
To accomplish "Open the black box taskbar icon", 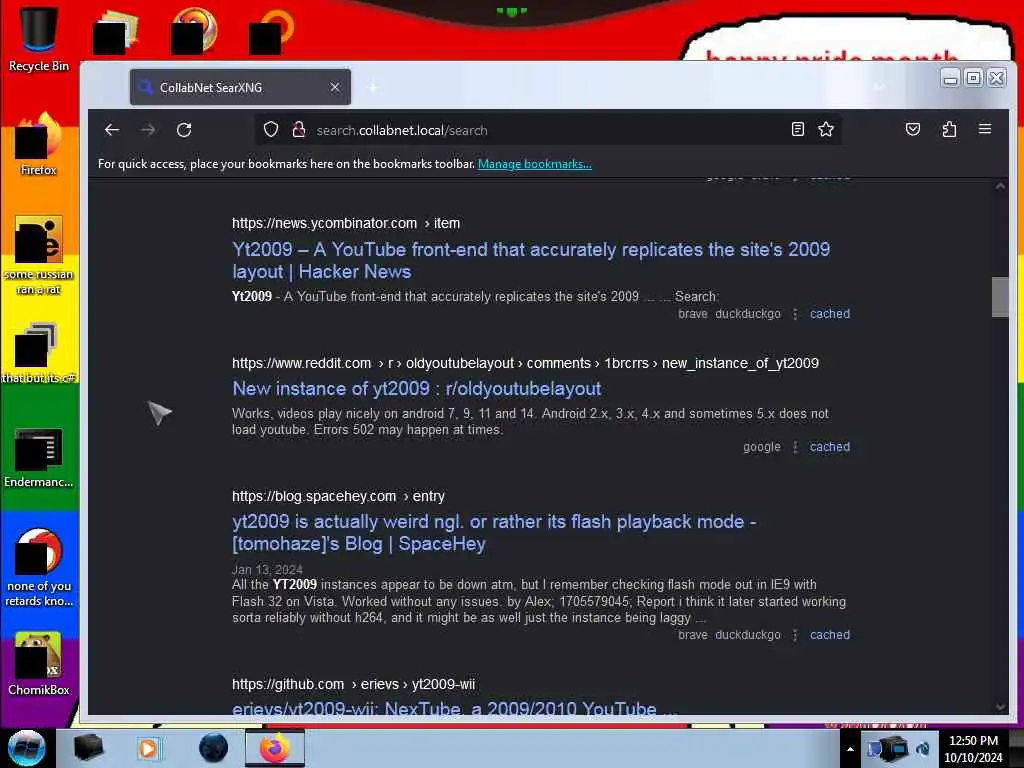I will click(89, 748).
